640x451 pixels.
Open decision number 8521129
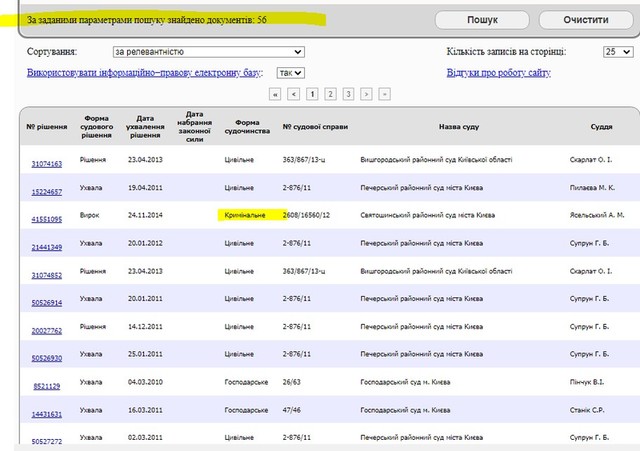coord(47,385)
